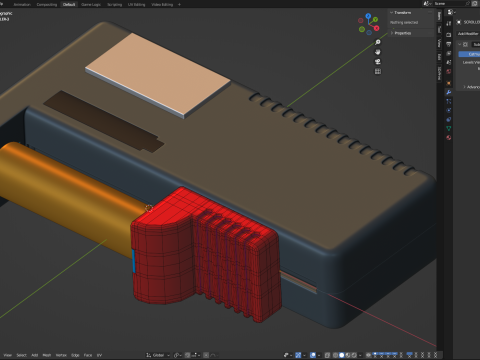Add a new workspace with plus button

click(x=179, y=4)
